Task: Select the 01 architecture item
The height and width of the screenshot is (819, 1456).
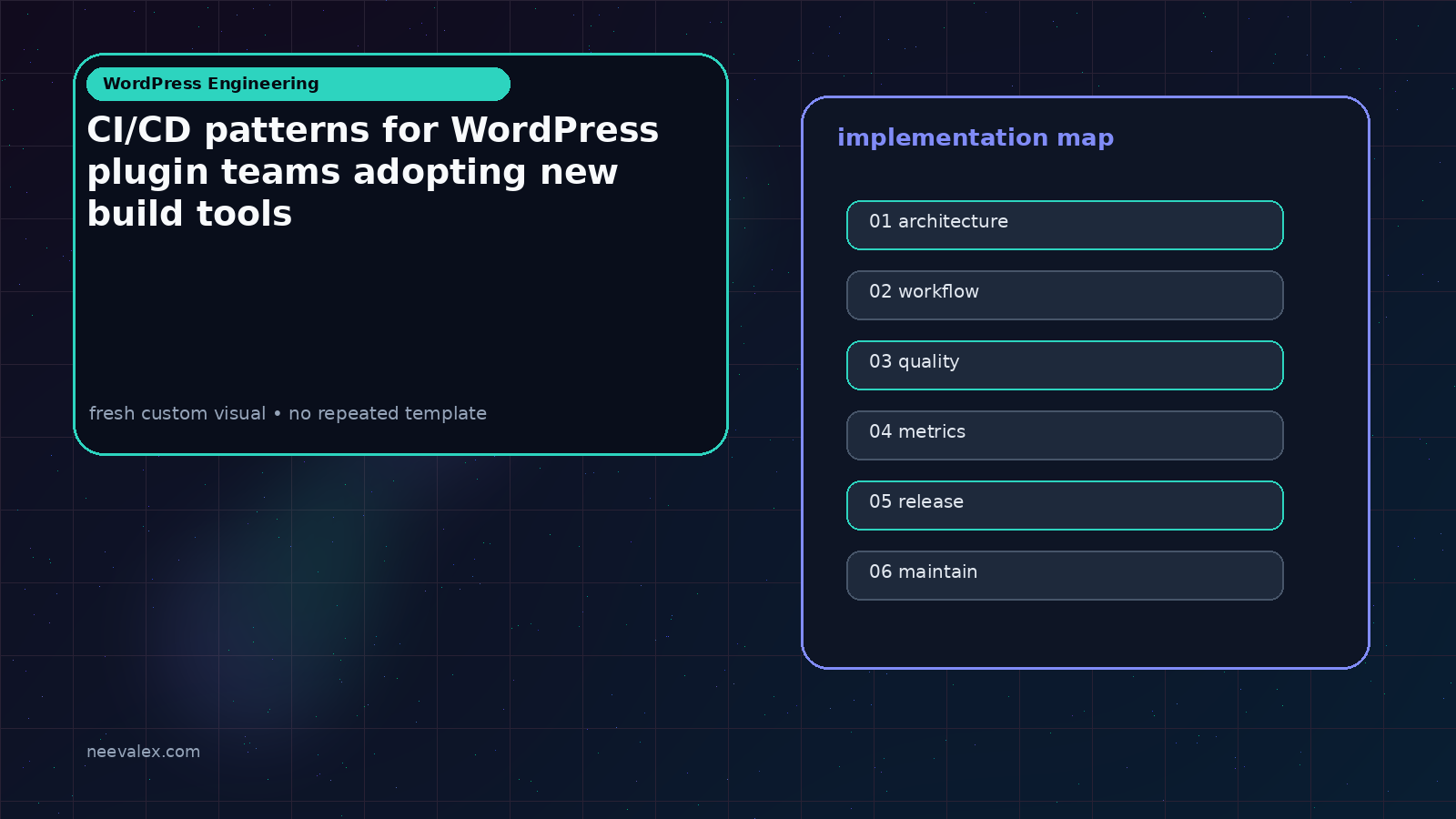Action: 1065,225
